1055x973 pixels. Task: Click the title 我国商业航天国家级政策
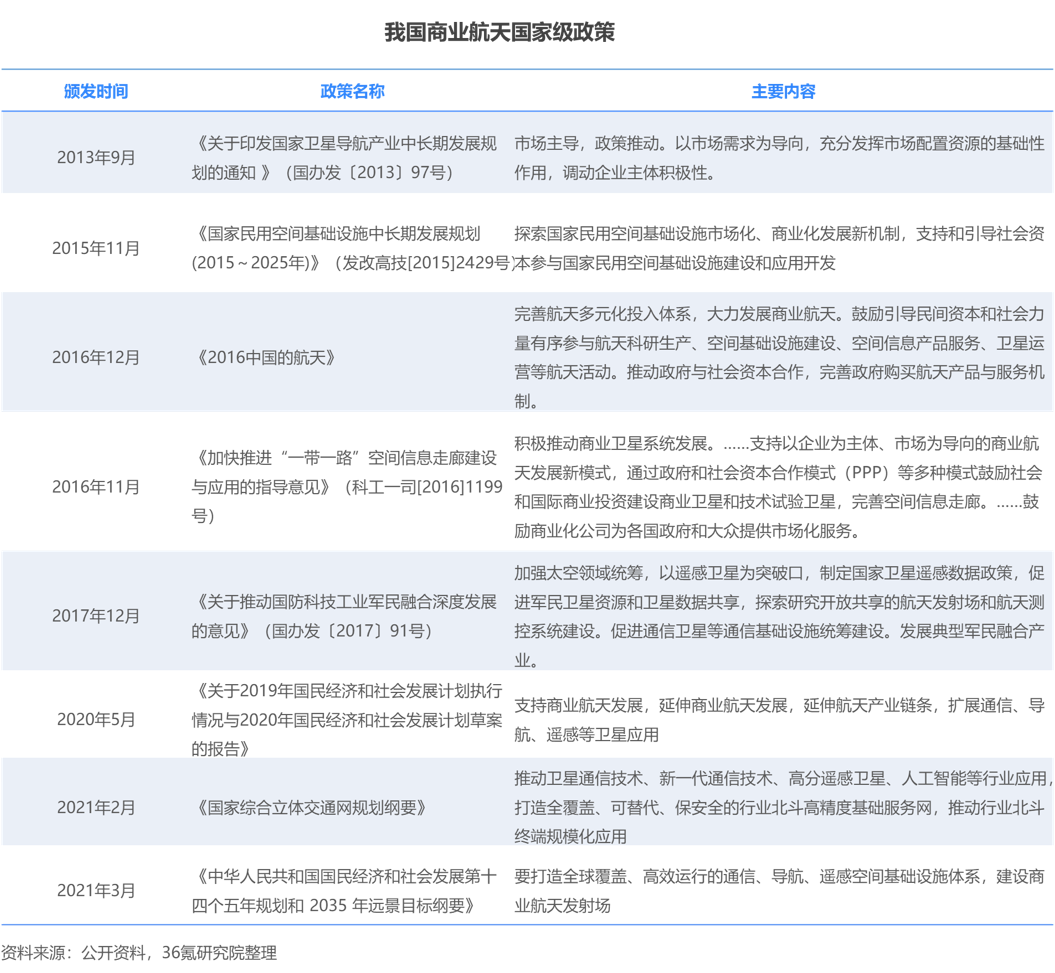[x=499, y=32]
